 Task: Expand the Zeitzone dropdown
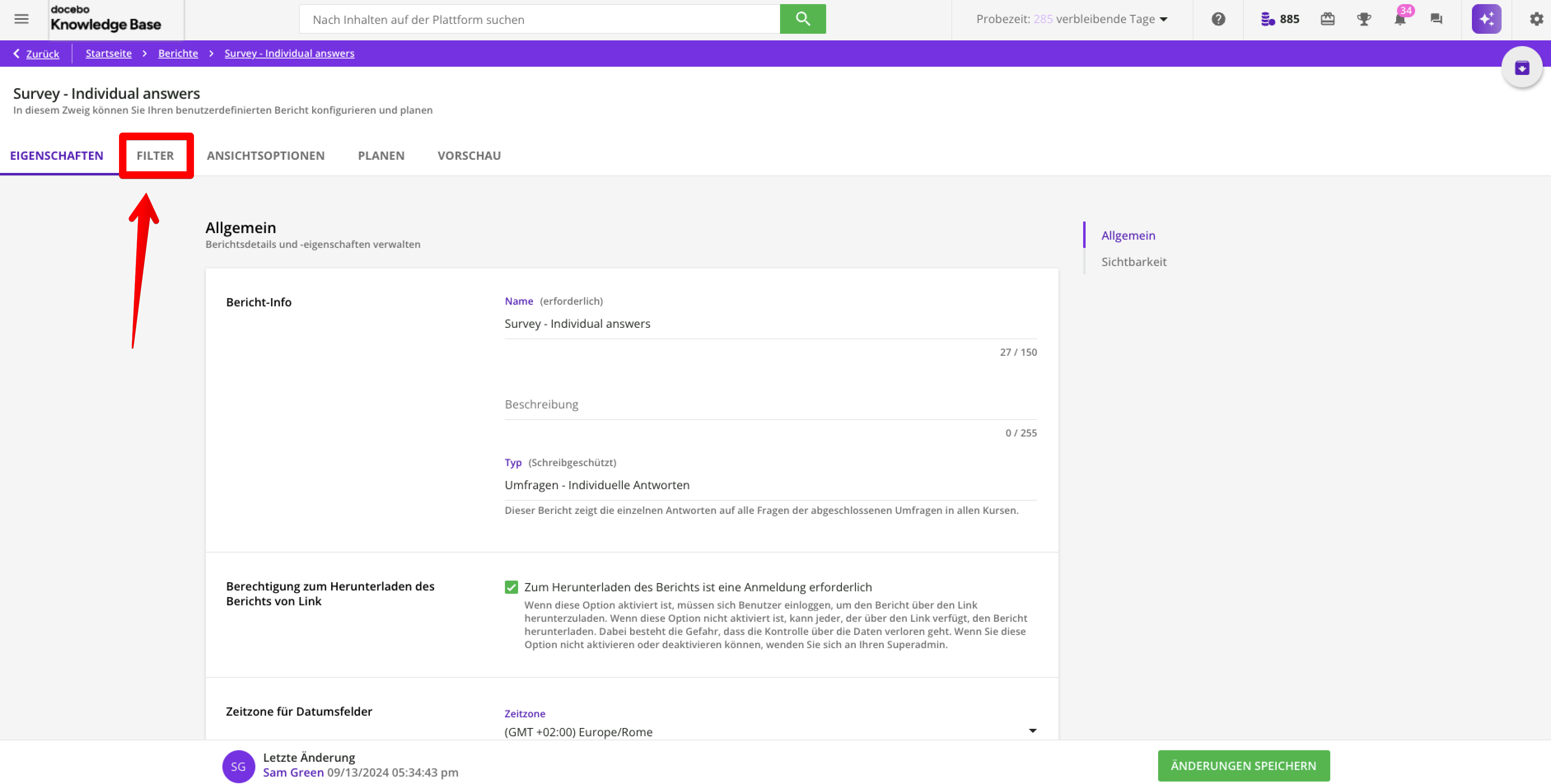(x=1032, y=730)
